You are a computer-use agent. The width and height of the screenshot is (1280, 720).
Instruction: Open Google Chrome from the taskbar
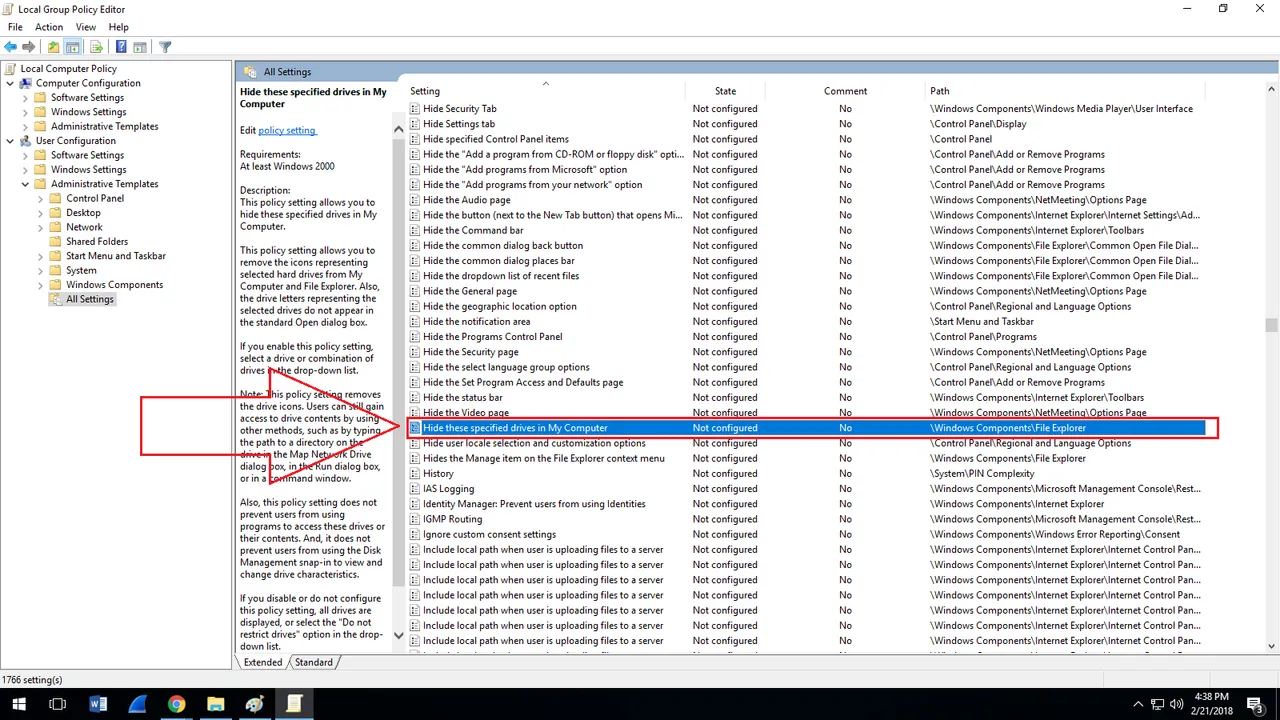[176, 704]
